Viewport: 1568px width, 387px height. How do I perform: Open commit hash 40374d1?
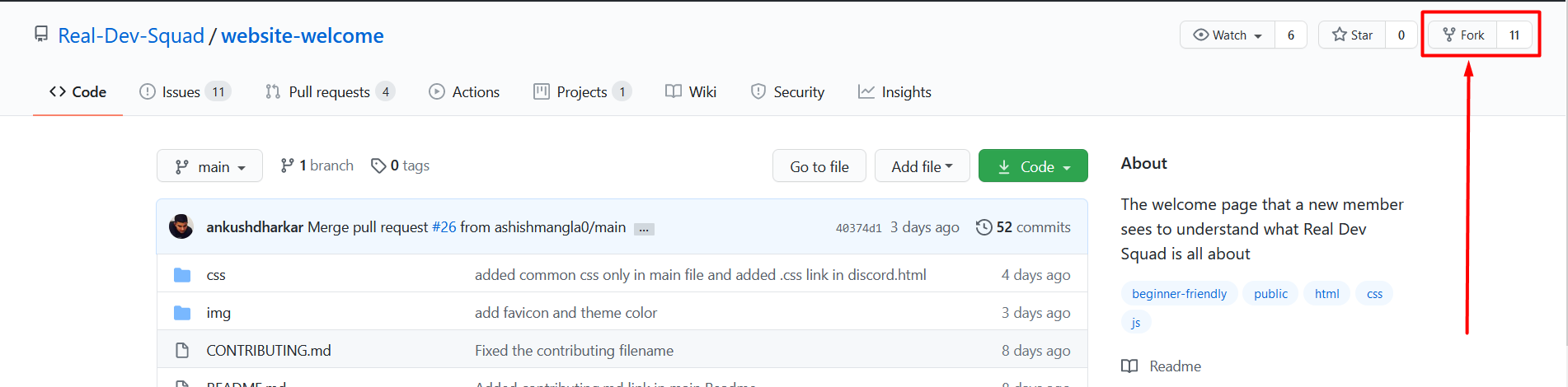pyautogui.click(x=858, y=228)
